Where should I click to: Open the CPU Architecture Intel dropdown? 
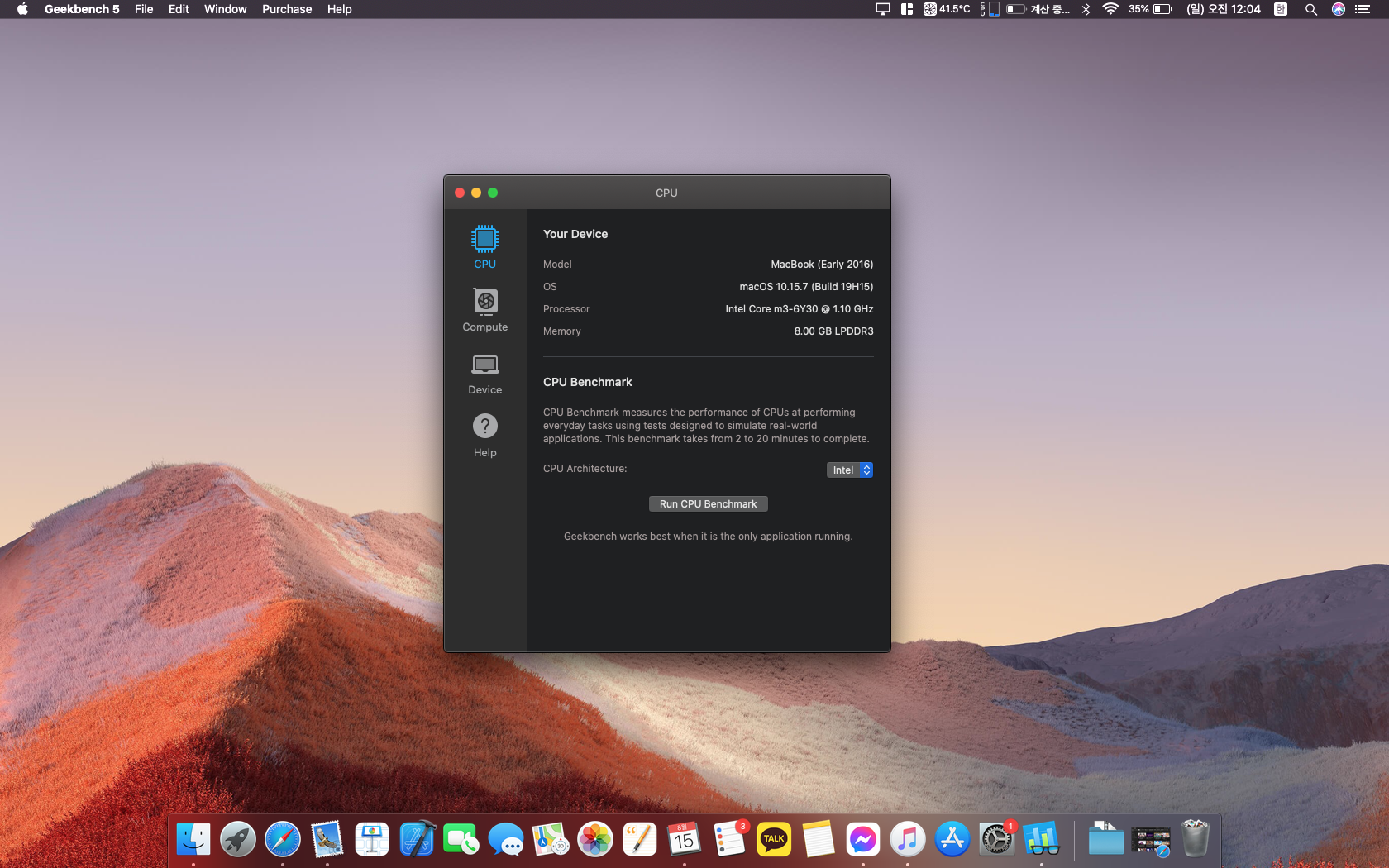(x=849, y=470)
